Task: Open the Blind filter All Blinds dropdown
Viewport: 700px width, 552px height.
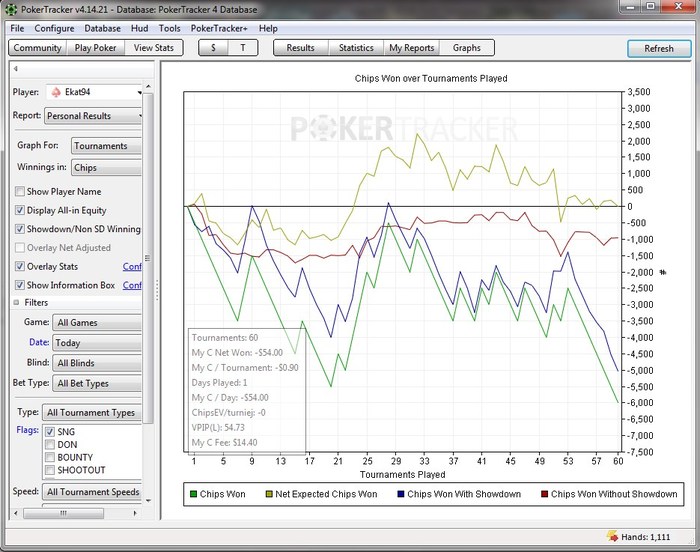Action: [97, 363]
